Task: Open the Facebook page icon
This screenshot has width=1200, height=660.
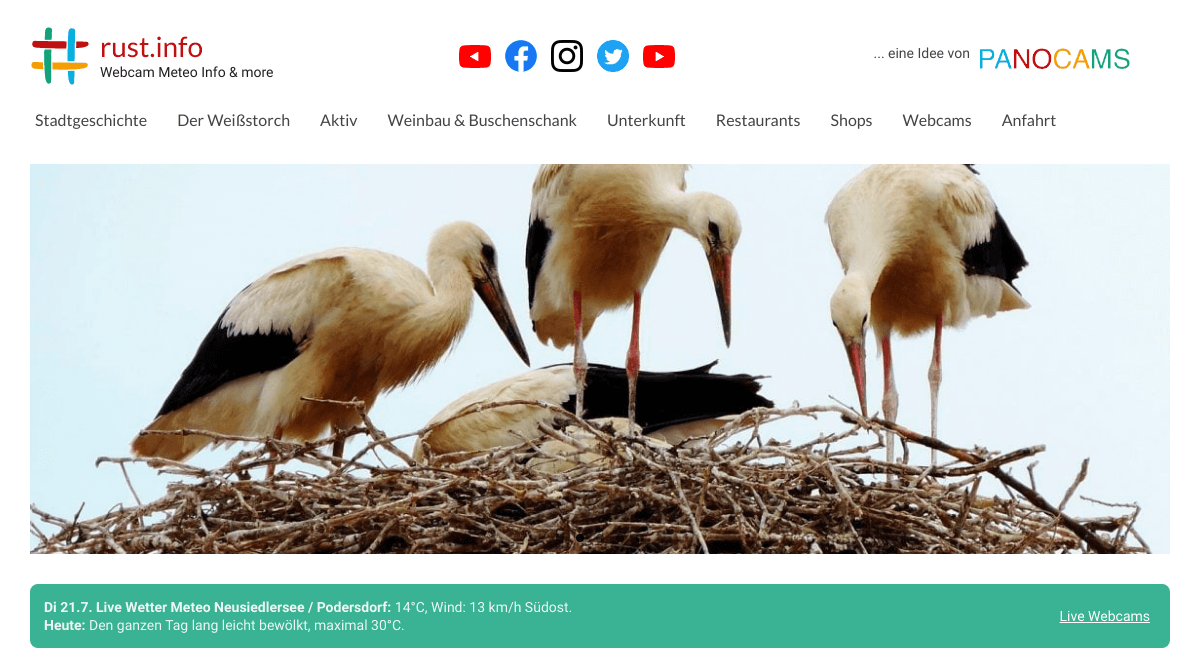Action: click(521, 56)
